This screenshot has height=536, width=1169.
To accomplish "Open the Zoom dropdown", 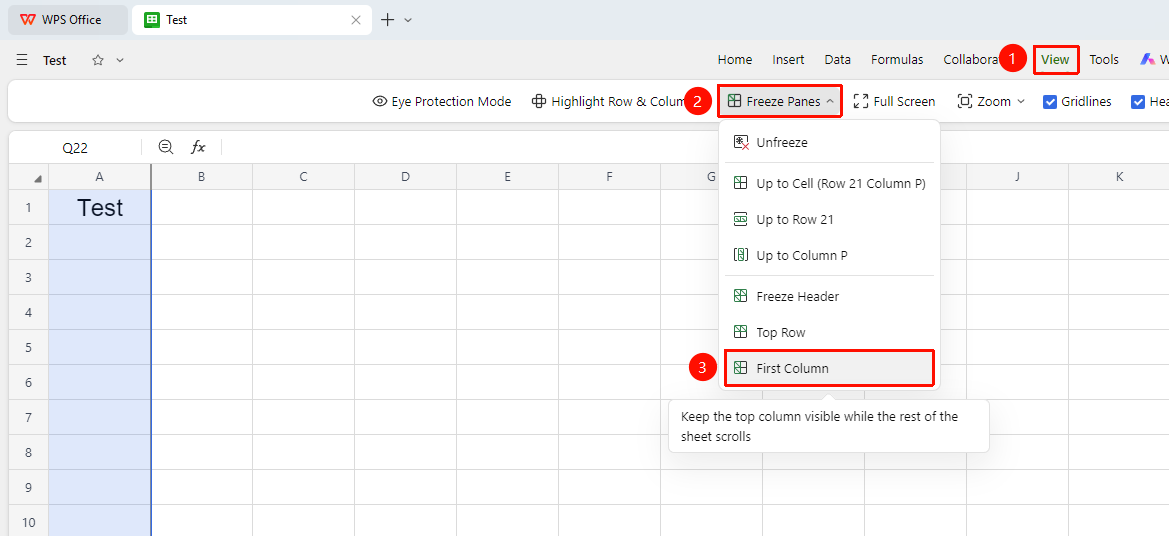I will pyautogui.click(x=992, y=101).
